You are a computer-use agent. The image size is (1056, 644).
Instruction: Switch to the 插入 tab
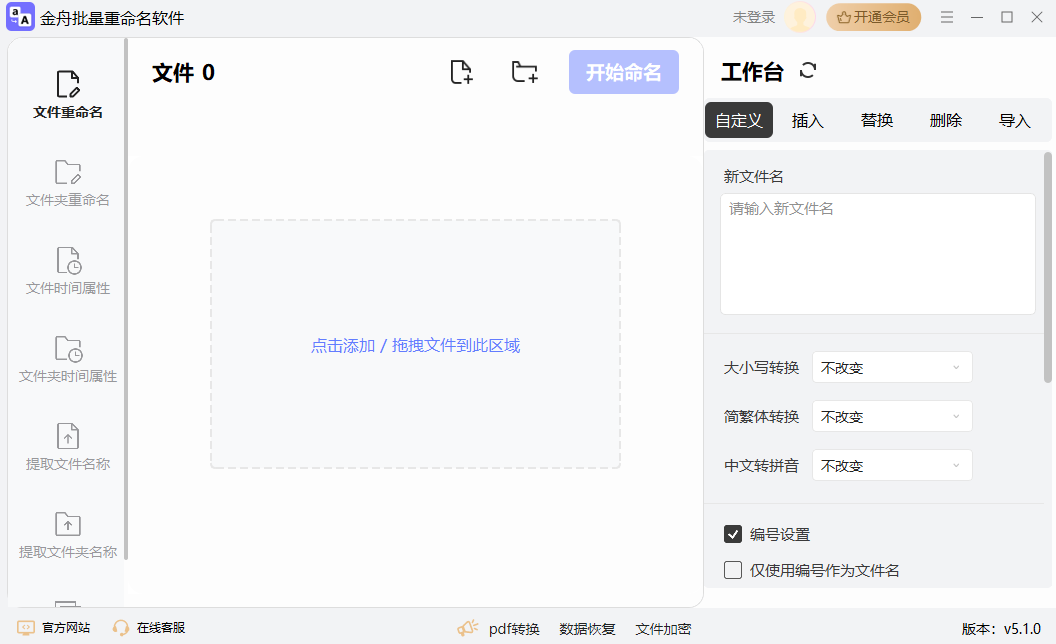(x=807, y=120)
